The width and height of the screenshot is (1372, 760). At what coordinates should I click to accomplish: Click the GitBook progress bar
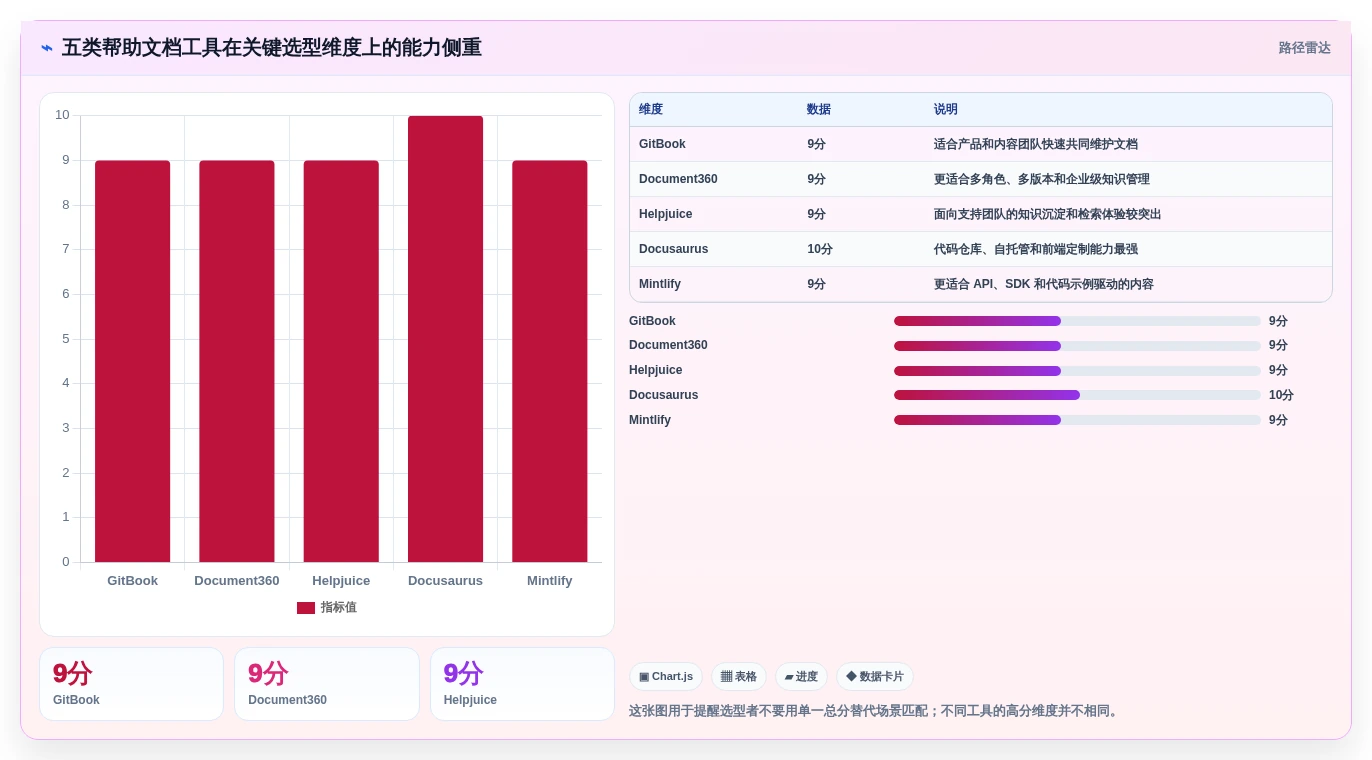coord(1077,321)
